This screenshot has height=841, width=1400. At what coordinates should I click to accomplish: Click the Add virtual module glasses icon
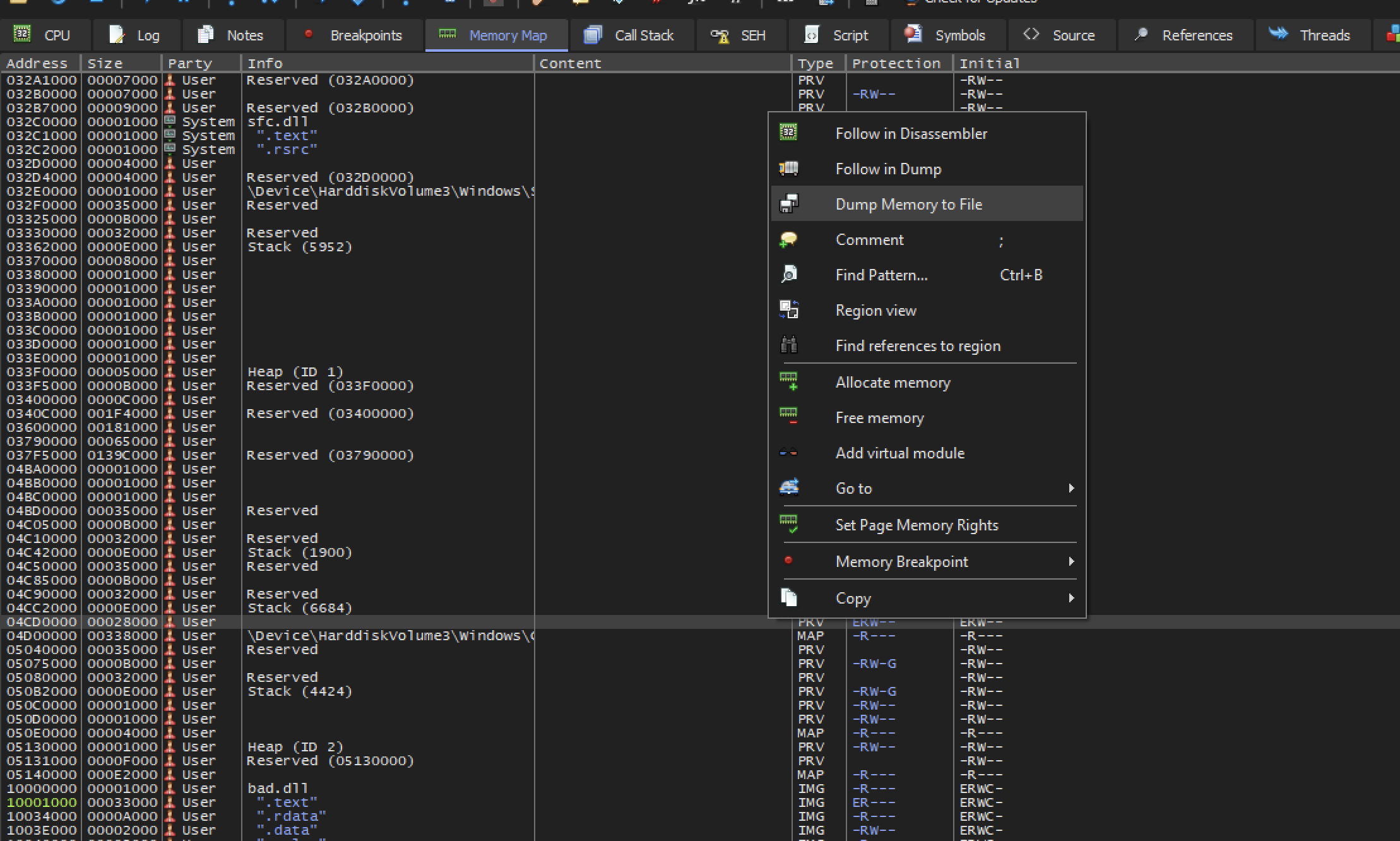click(788, 452)
